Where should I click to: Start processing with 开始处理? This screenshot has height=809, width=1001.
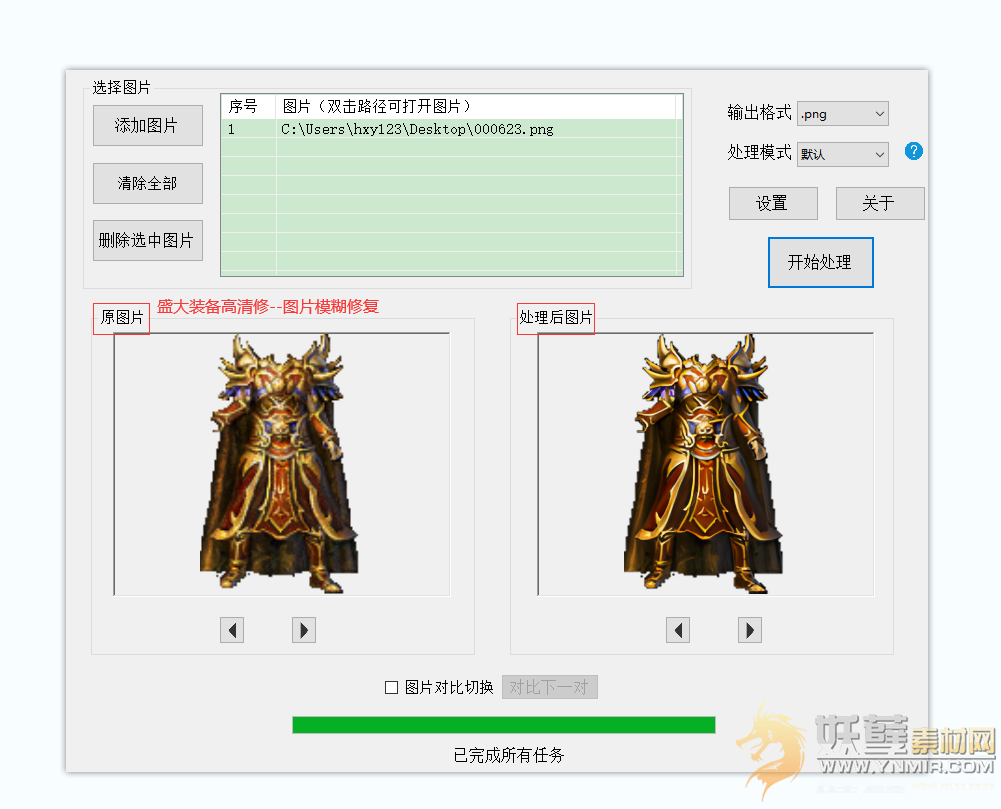pyautogui.click(x=820, y=262)
